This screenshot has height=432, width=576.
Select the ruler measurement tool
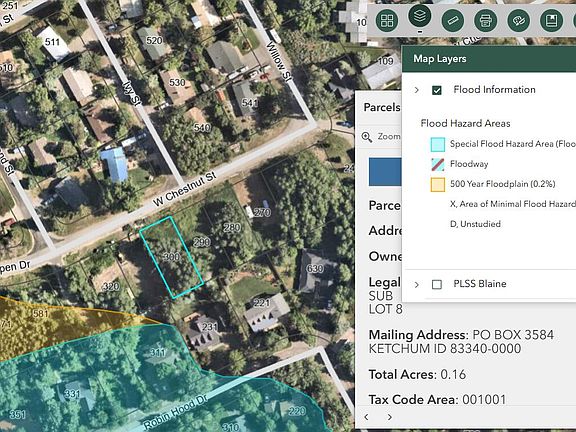pyautogui.click(x=453, y=20)
